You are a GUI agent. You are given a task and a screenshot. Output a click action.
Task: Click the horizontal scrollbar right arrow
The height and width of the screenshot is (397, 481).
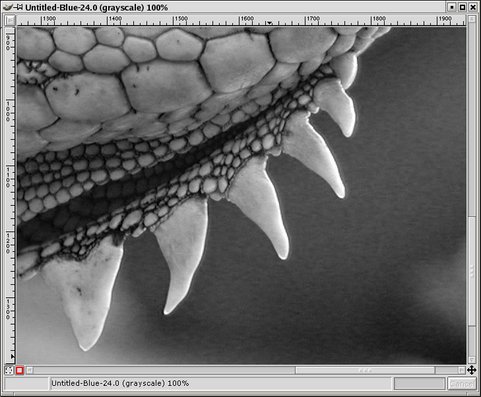tap(462, 370)
